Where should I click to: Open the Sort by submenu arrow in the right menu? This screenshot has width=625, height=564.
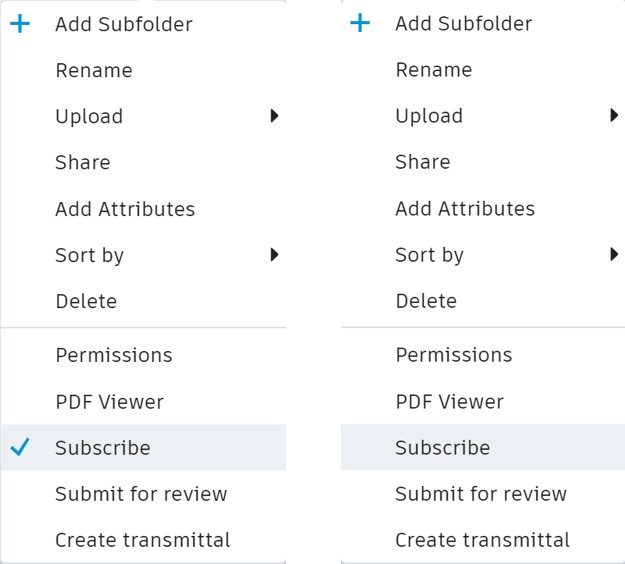[614, 254]
